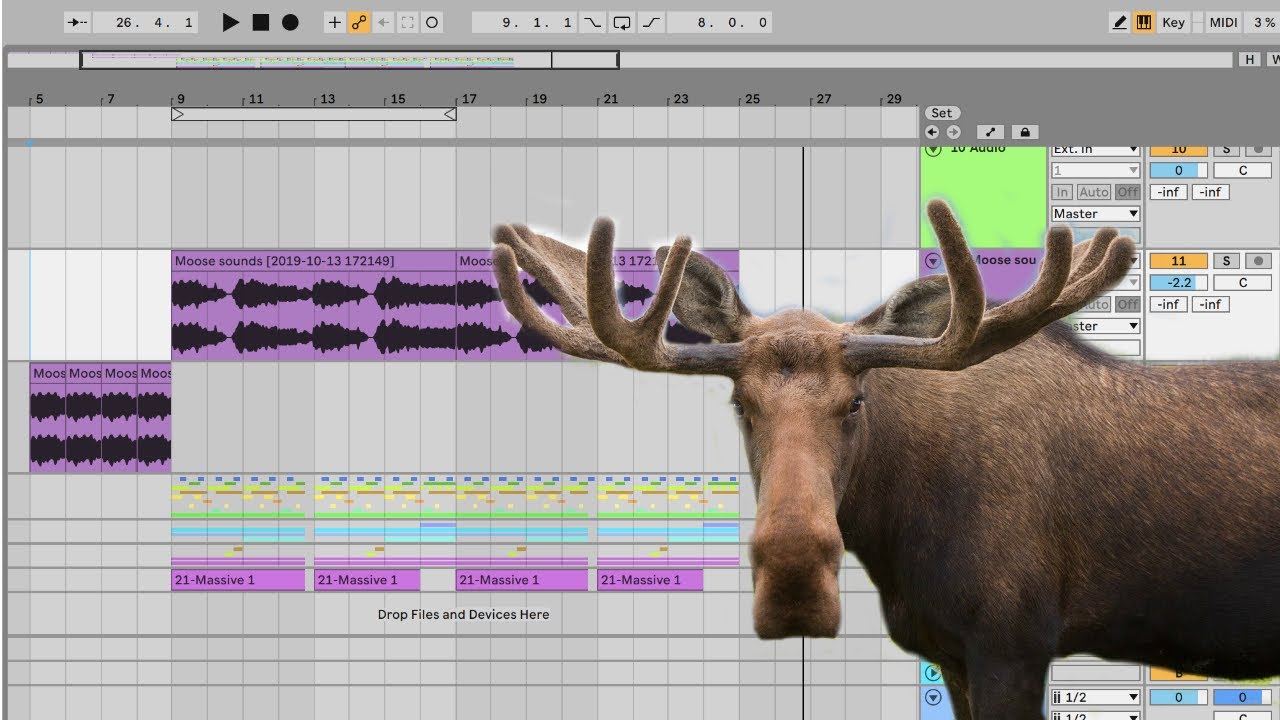Toggle the Automation Mode icon

[x=990, y=132]
